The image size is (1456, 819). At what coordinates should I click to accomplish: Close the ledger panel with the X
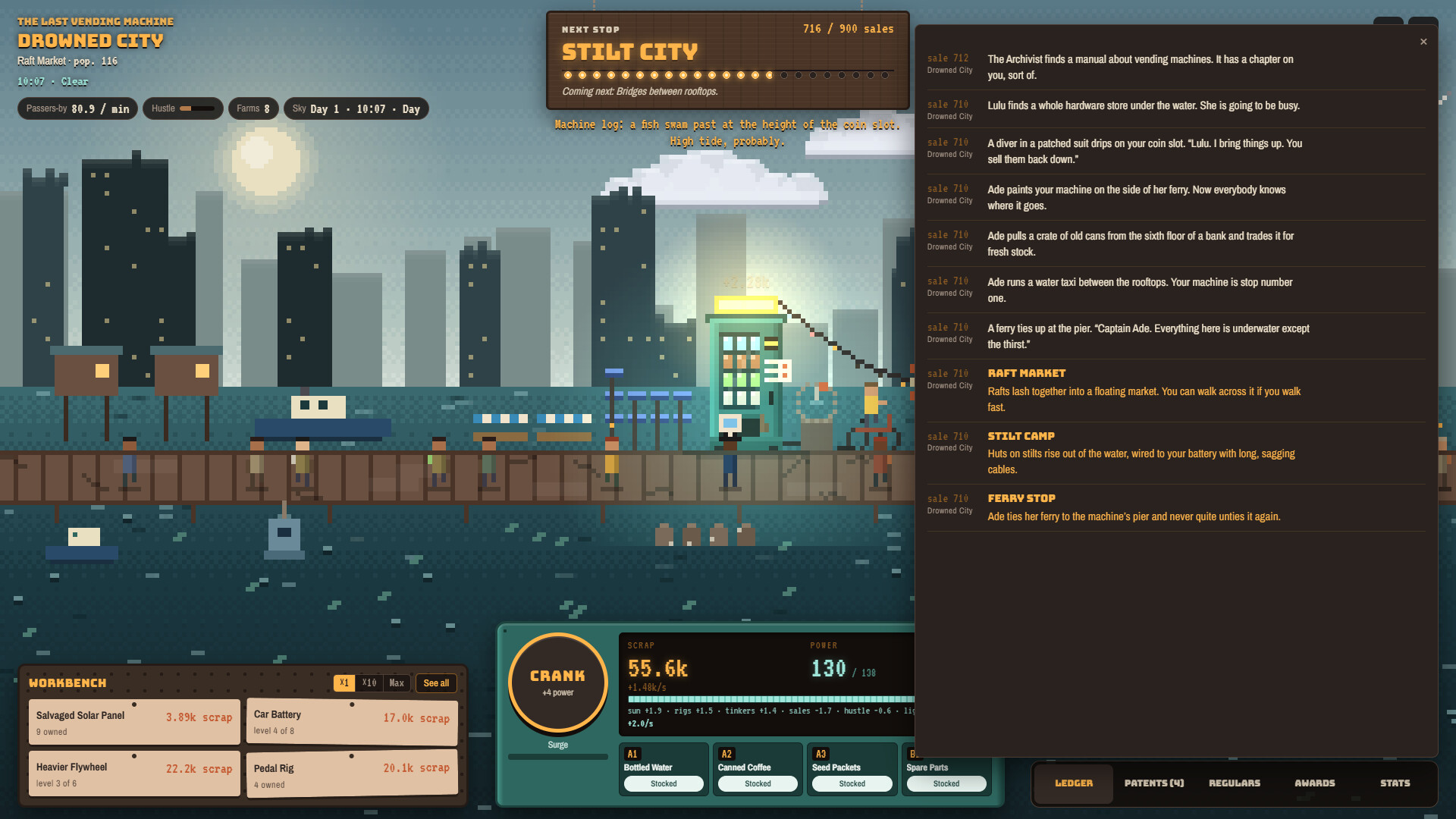click(1423, 42)
